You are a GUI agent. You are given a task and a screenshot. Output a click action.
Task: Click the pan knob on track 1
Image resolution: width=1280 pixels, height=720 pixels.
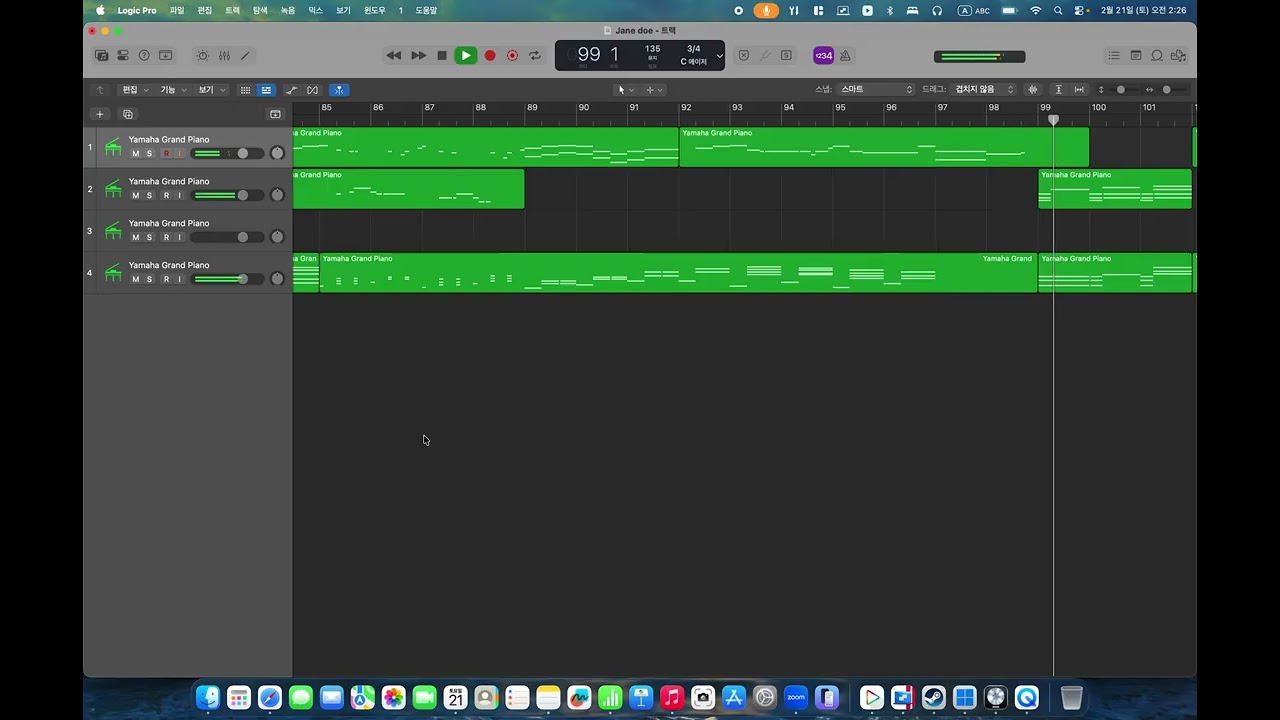click(277, 153)
